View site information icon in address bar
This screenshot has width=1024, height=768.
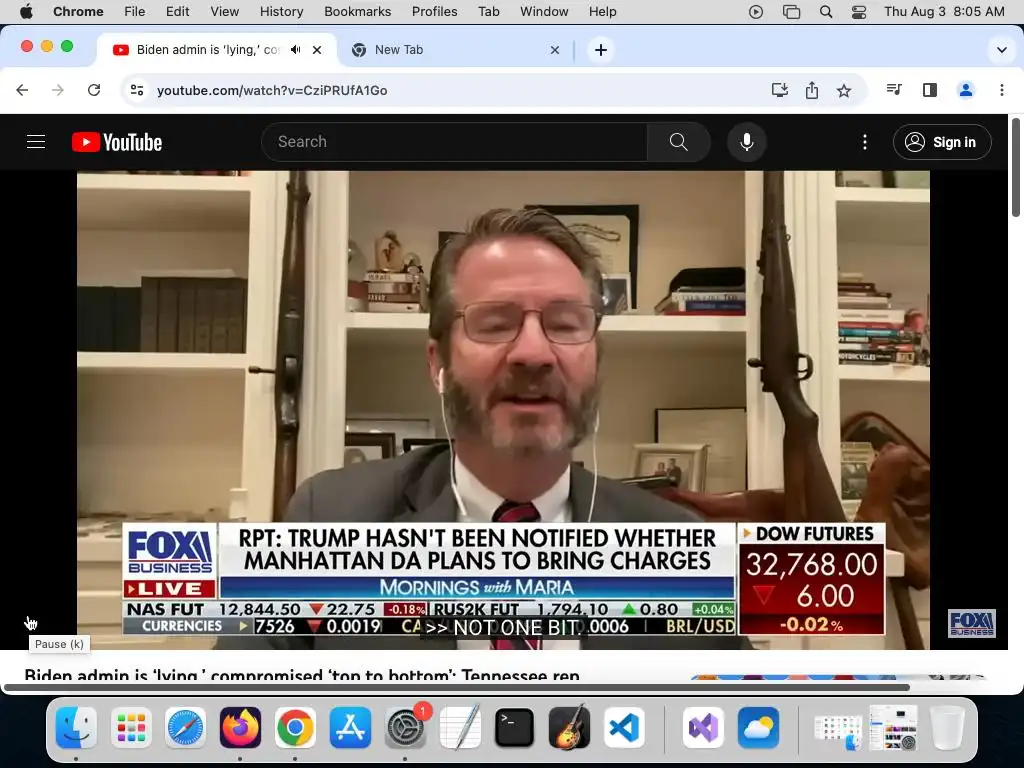136,90
